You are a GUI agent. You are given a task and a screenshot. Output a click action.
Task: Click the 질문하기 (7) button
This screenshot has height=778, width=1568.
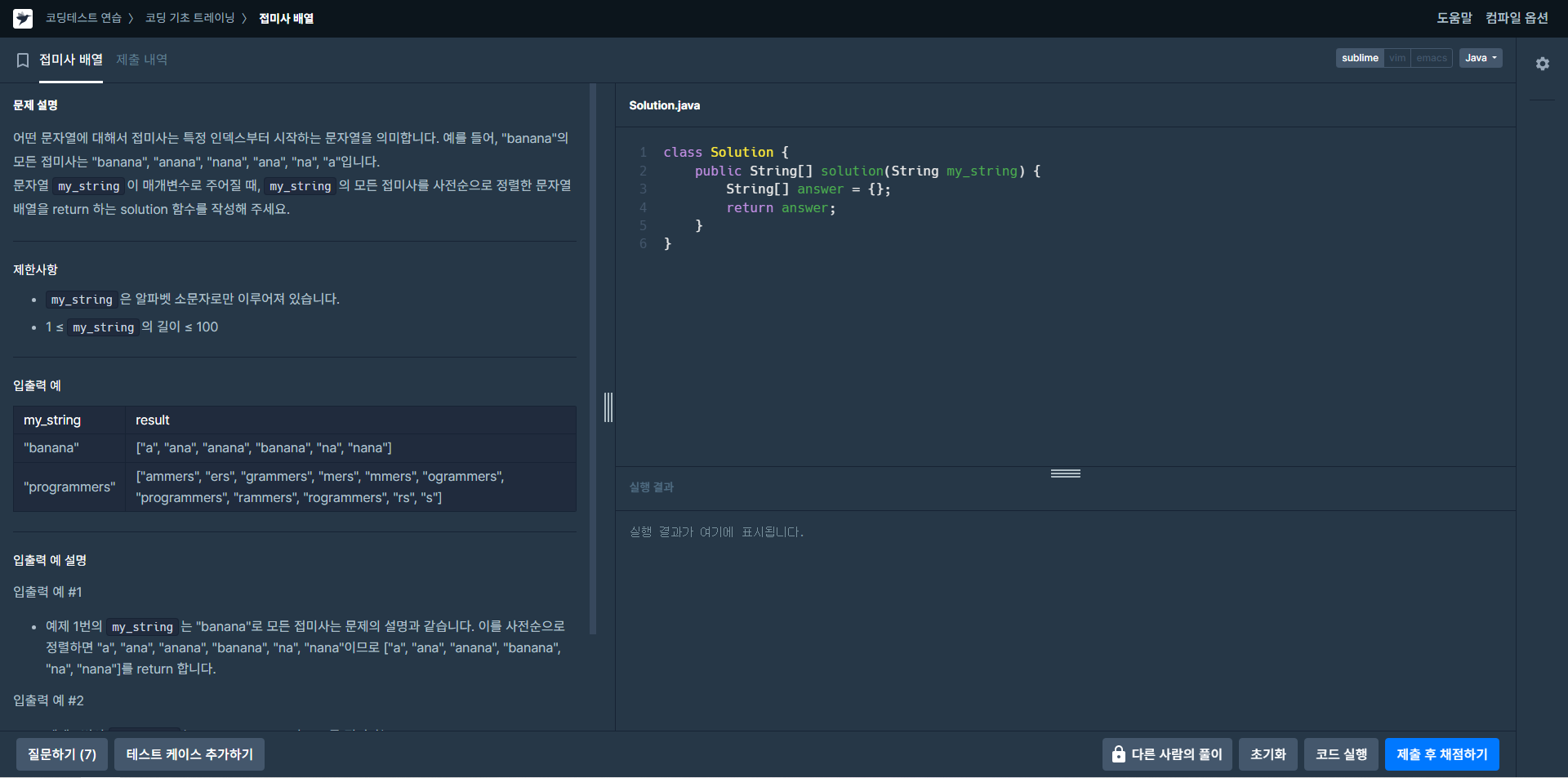pyautogui.click(x=62, y=754)
